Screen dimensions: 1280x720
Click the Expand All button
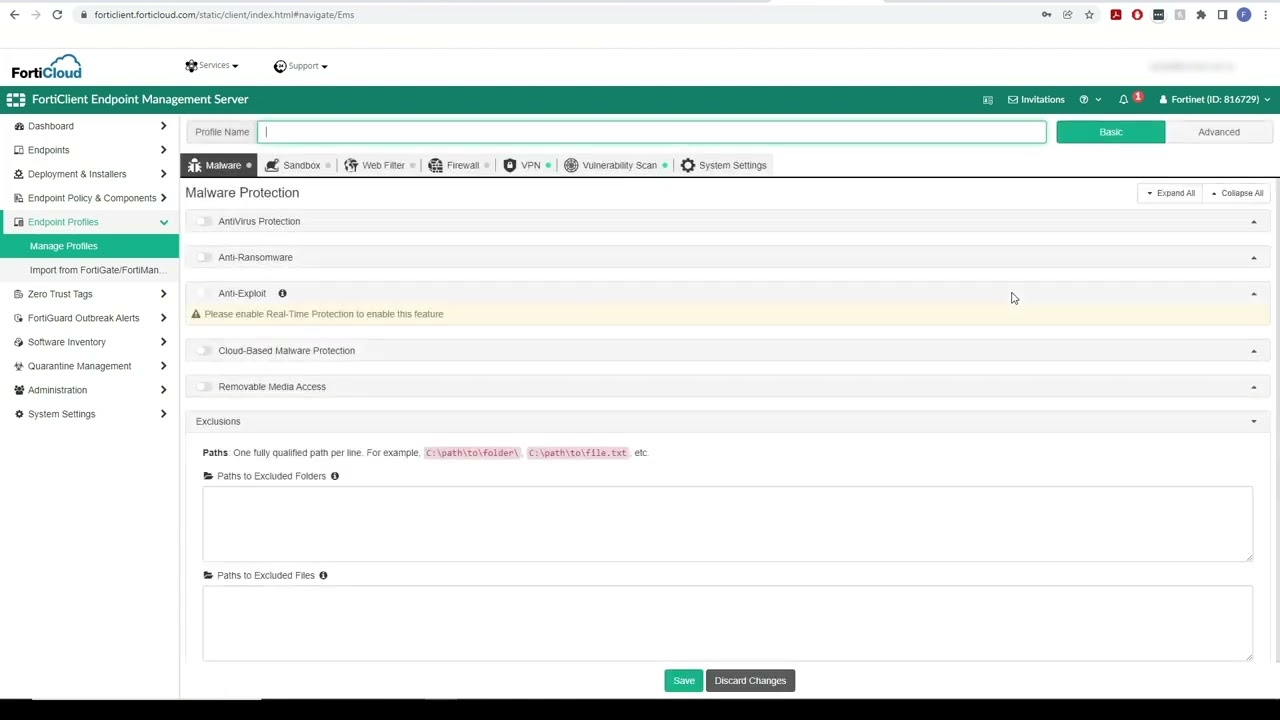1170,193
